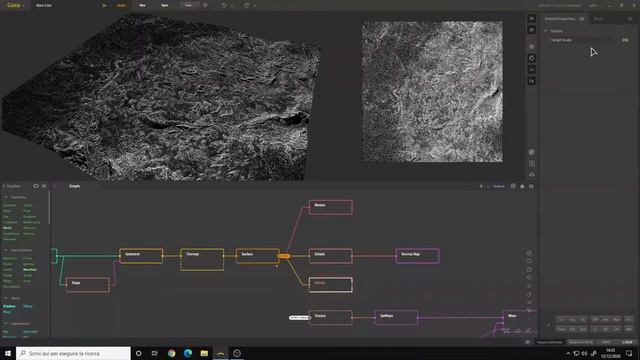Open the Toolbox panel menu icon

(44, 186)
